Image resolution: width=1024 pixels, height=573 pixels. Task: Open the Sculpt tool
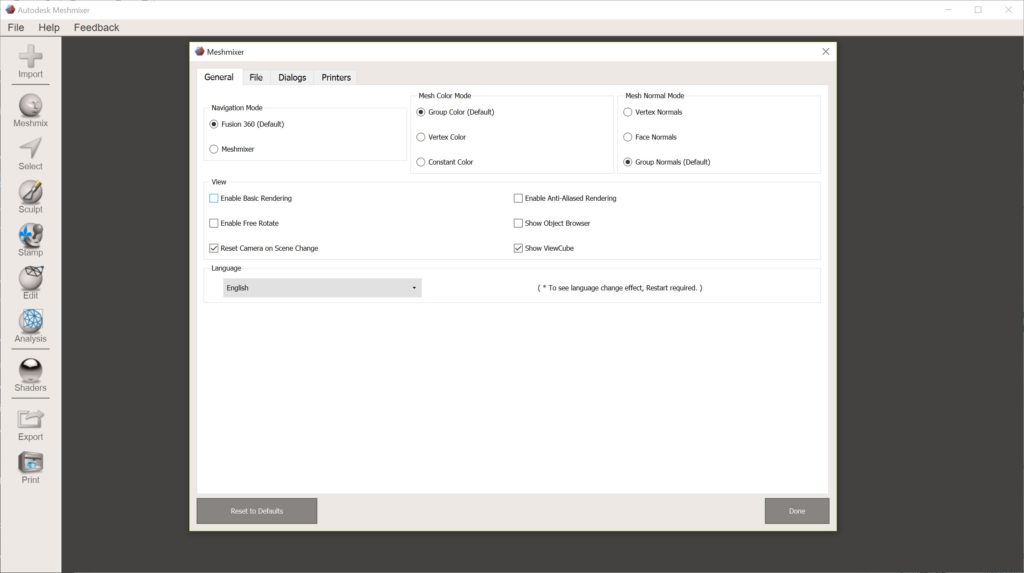click(x=30, y=197)
